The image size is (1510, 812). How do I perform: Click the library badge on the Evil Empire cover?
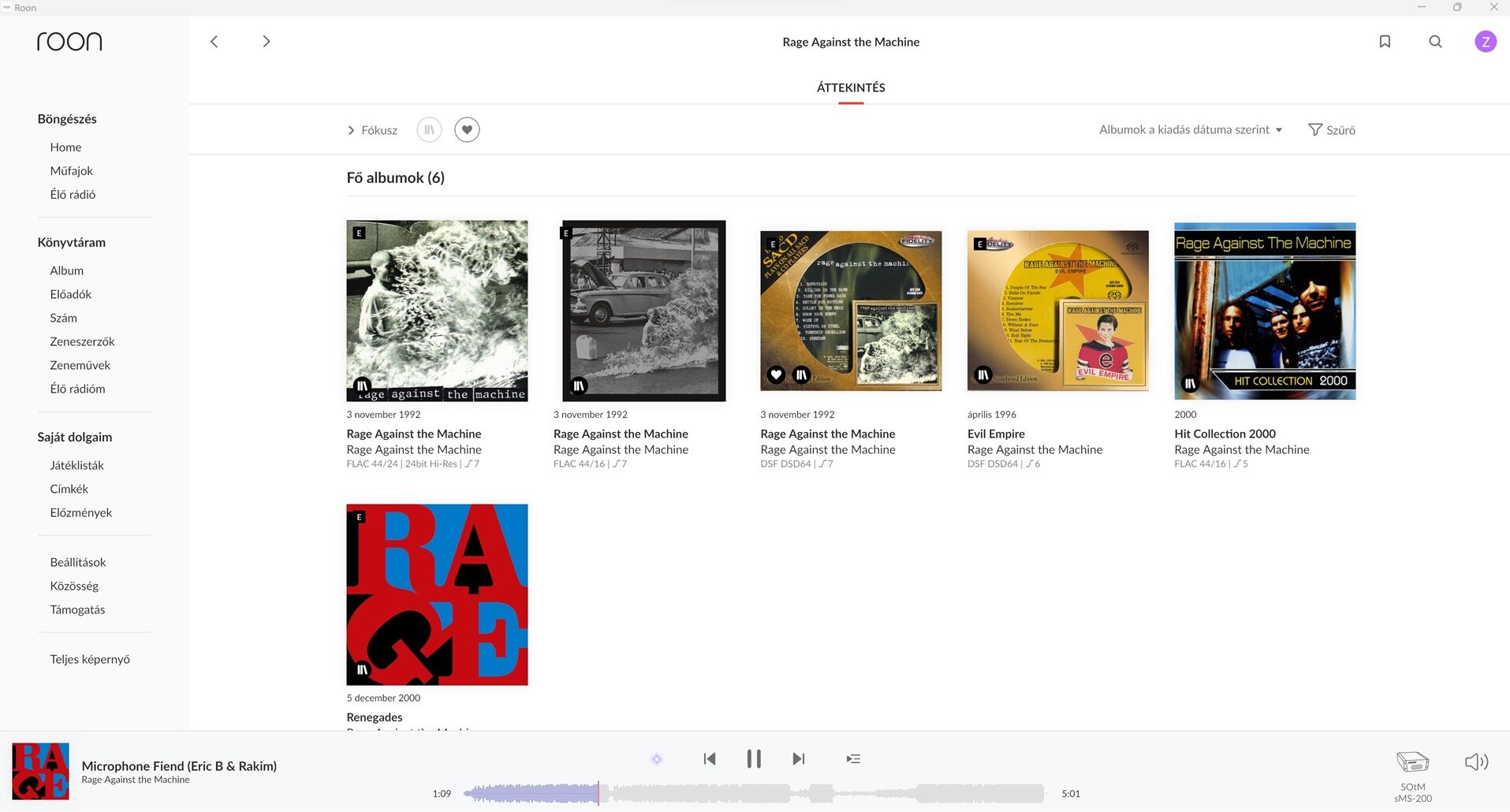982,374
